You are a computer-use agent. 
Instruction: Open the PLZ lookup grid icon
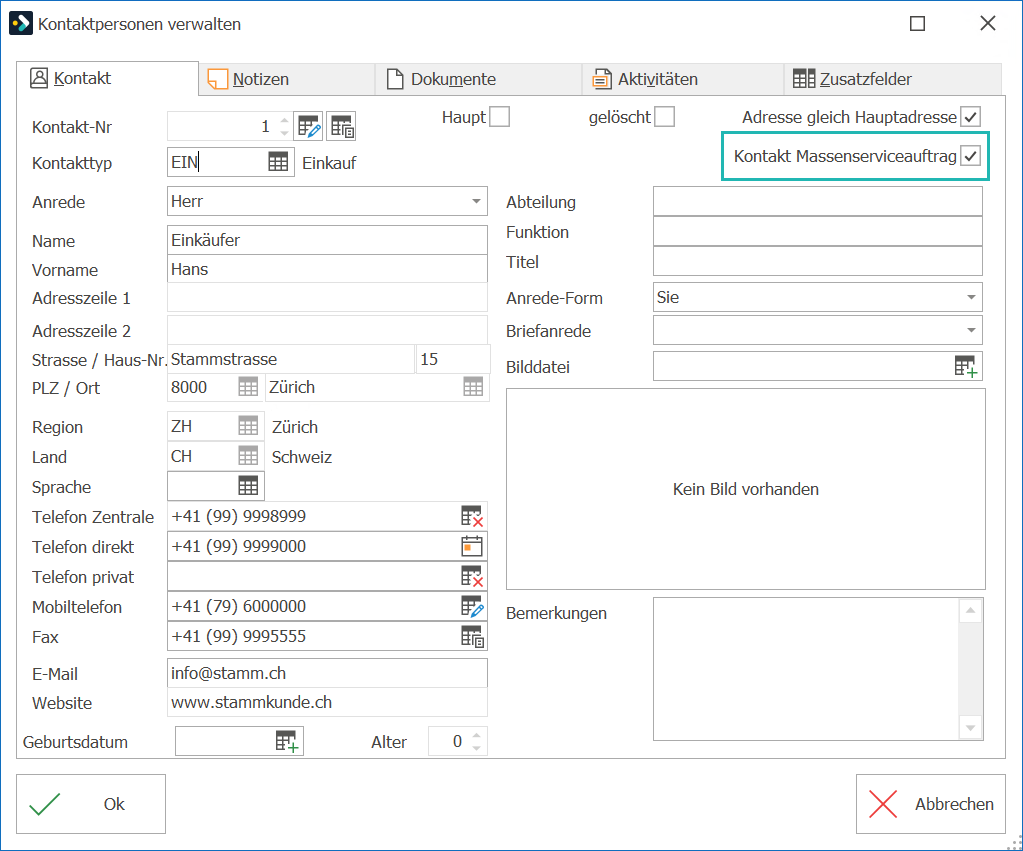tap(248, 387)
